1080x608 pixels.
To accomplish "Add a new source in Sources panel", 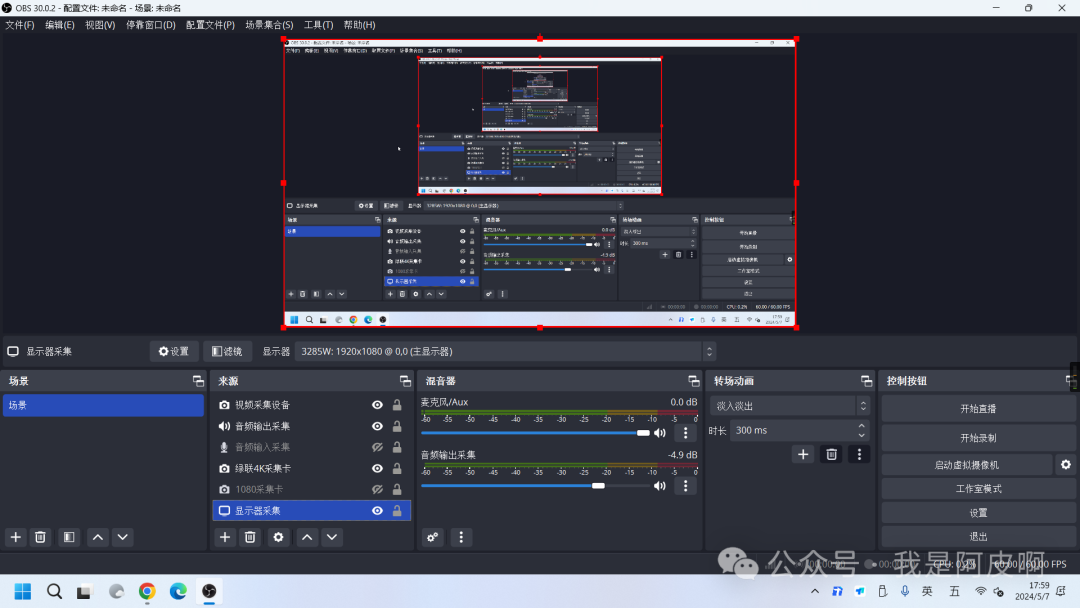I will (x=225, y=537).
